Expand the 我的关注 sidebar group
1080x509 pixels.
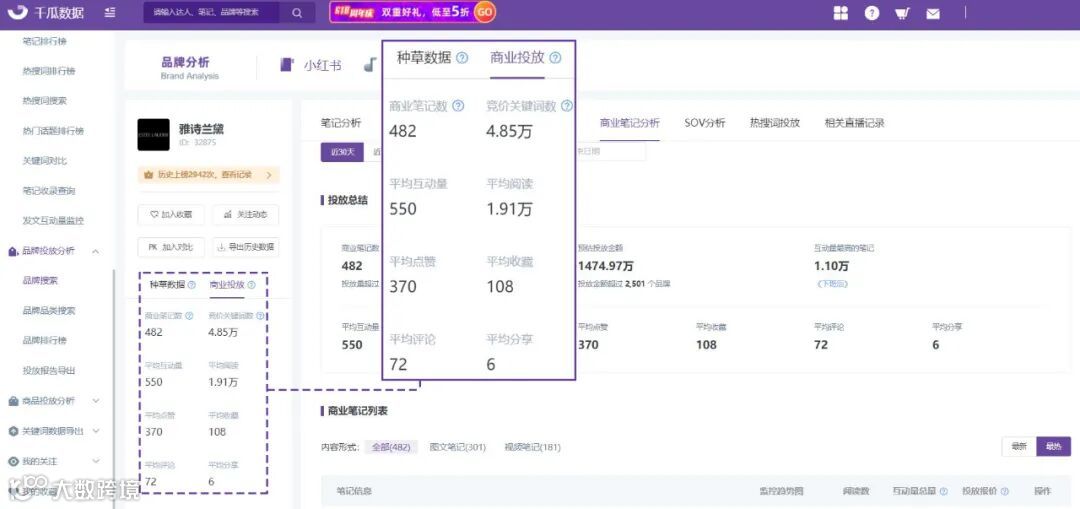click(x=54, y=461)
